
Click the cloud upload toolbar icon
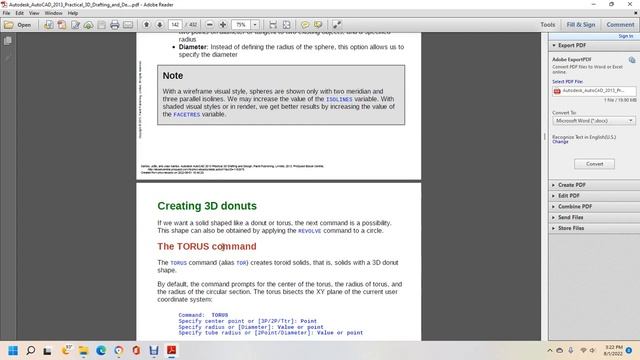[88, 25]
